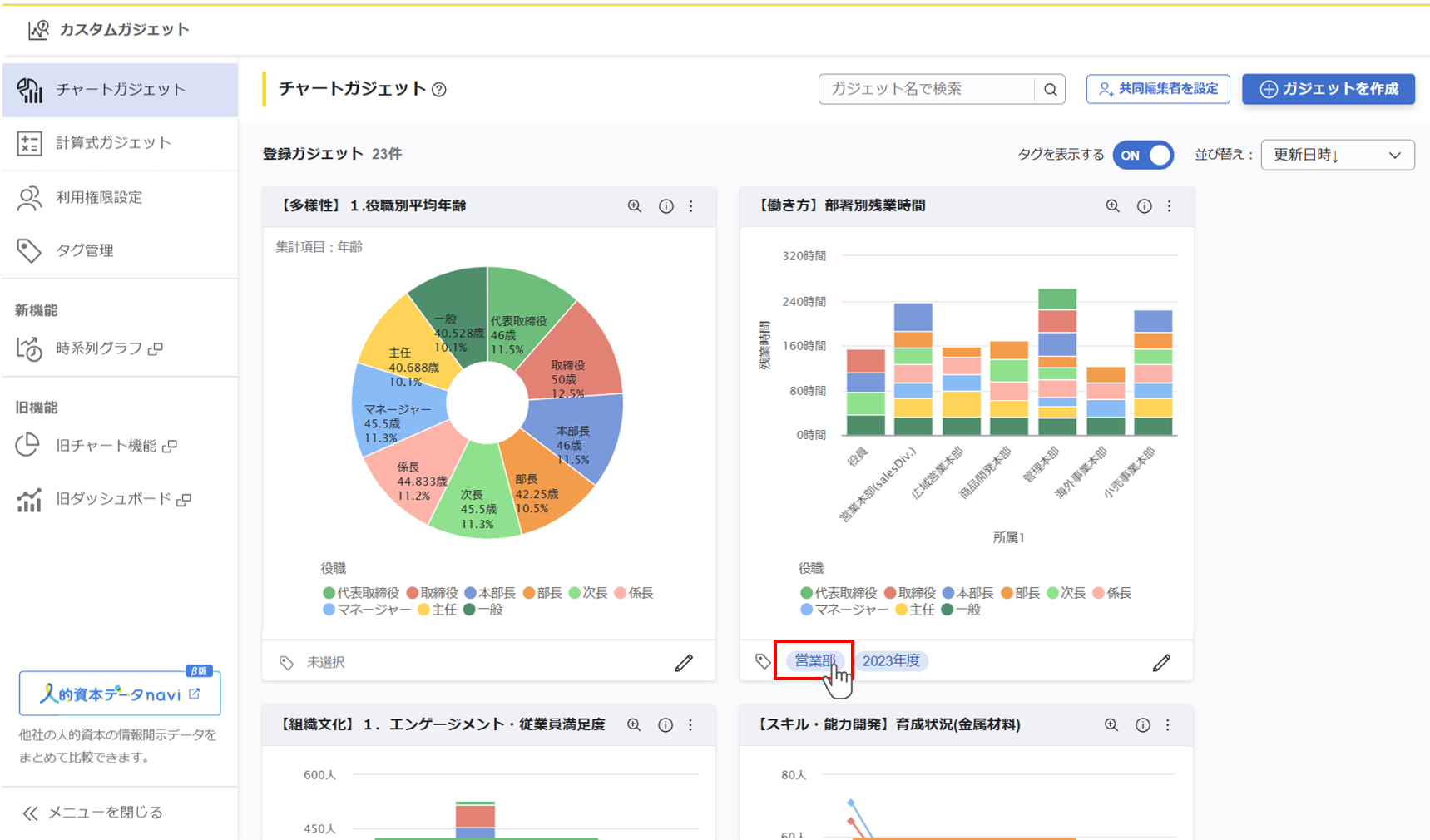Open help icon beside チャートガジェット heading
This screenshot has width=1430, height=840.
439,90
